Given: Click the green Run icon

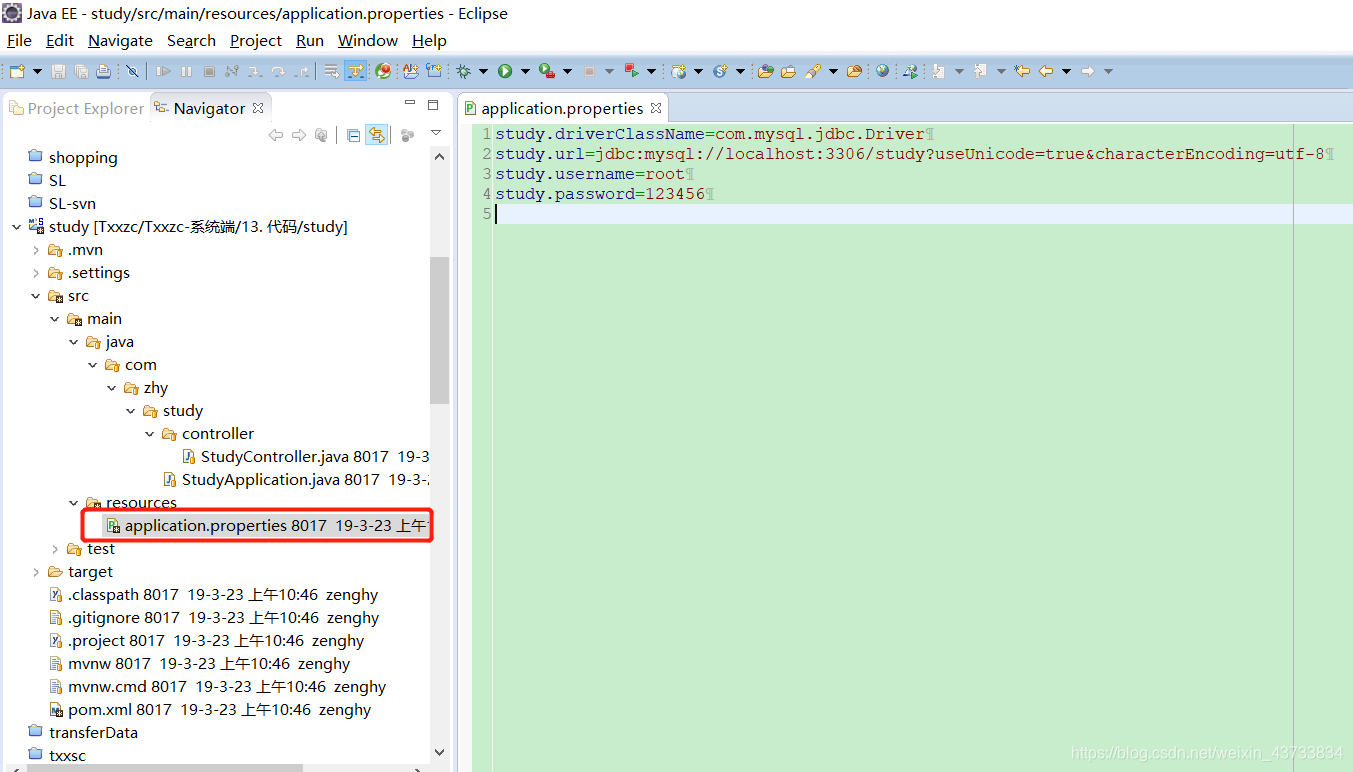Looking at the screenshot, I should click(x=505, y=71).
